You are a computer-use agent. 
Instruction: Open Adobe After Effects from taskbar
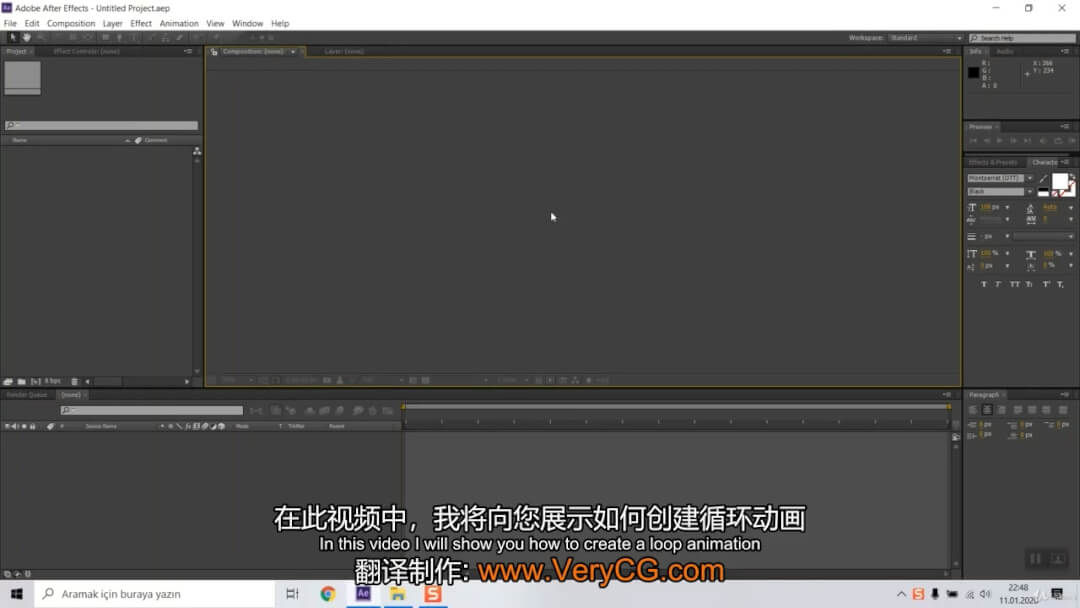363,594
